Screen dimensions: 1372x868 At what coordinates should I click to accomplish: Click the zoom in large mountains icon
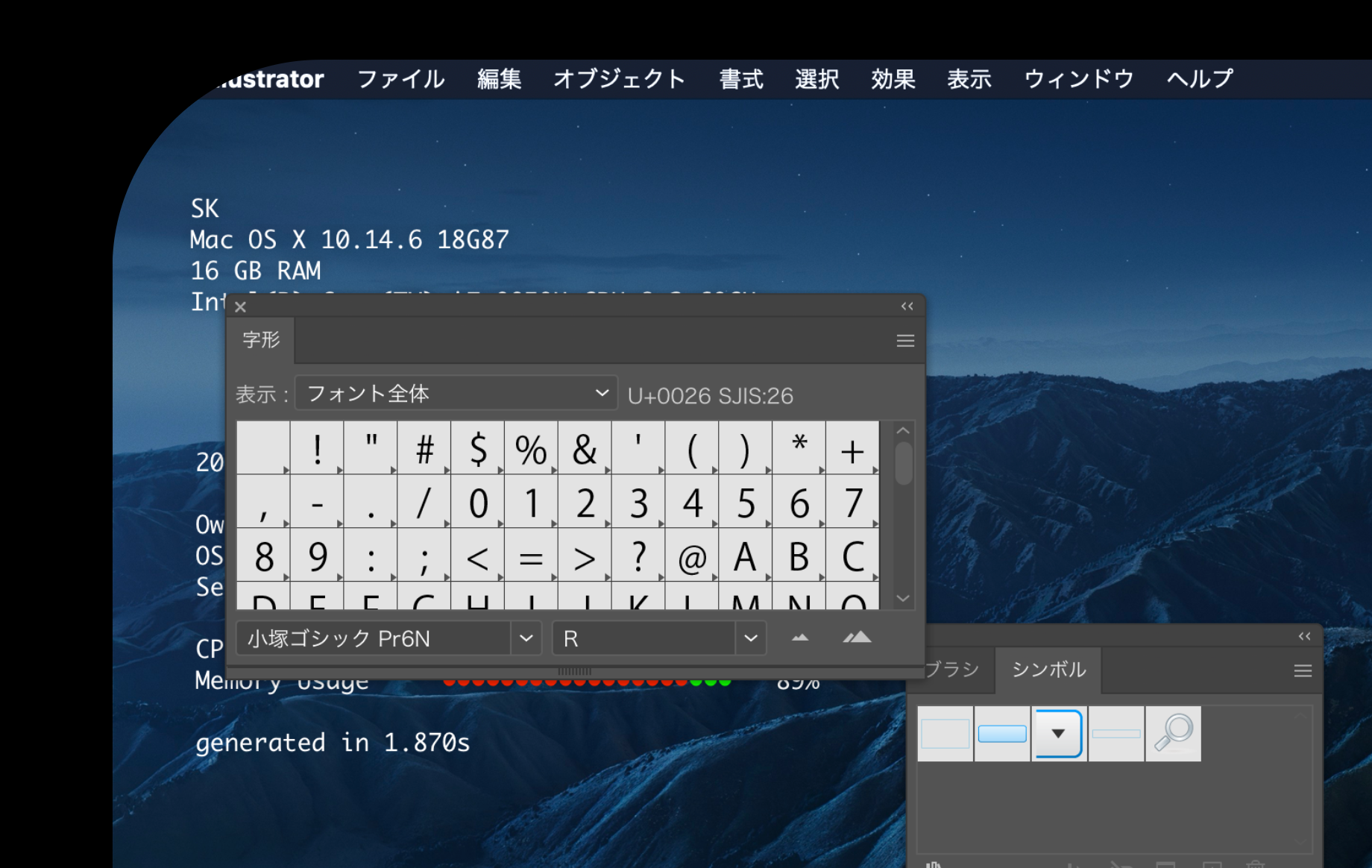coord(857,638)
